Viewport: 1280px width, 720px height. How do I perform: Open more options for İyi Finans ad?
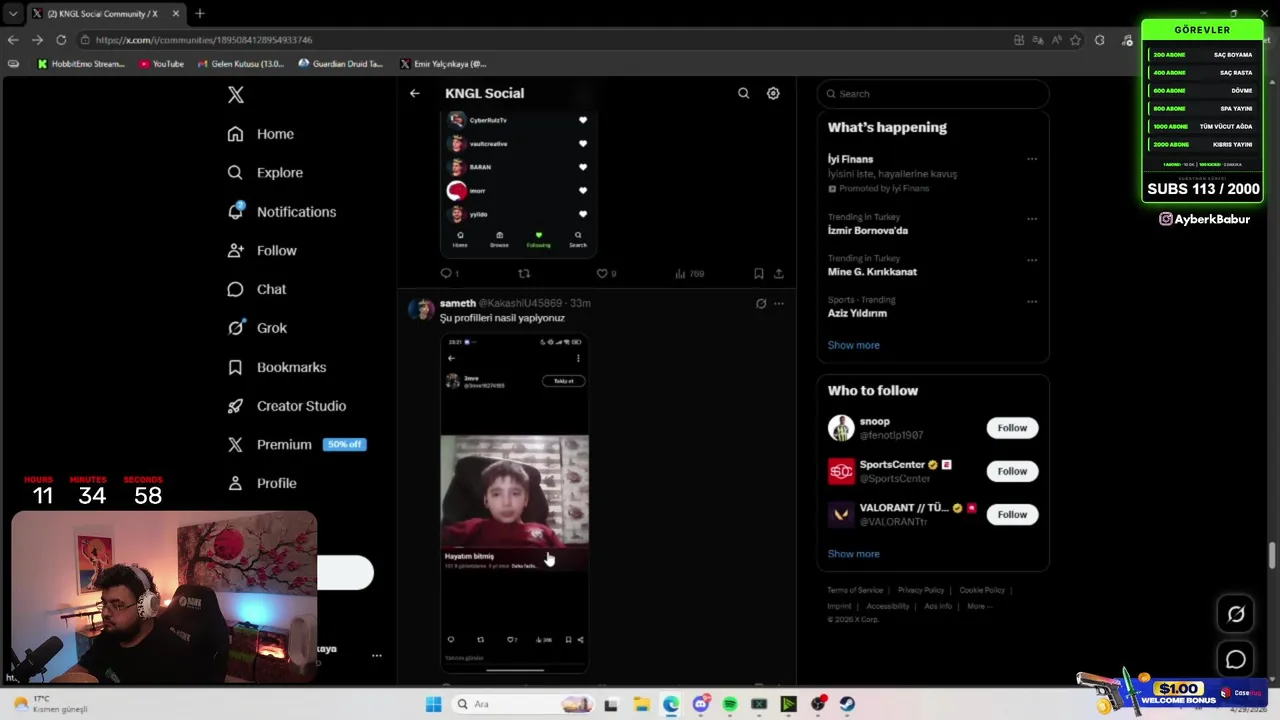(1032, 159)
